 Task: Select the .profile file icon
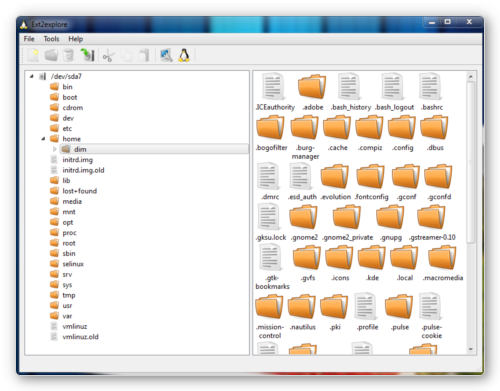pyautogui.click(x=365, y=306)
